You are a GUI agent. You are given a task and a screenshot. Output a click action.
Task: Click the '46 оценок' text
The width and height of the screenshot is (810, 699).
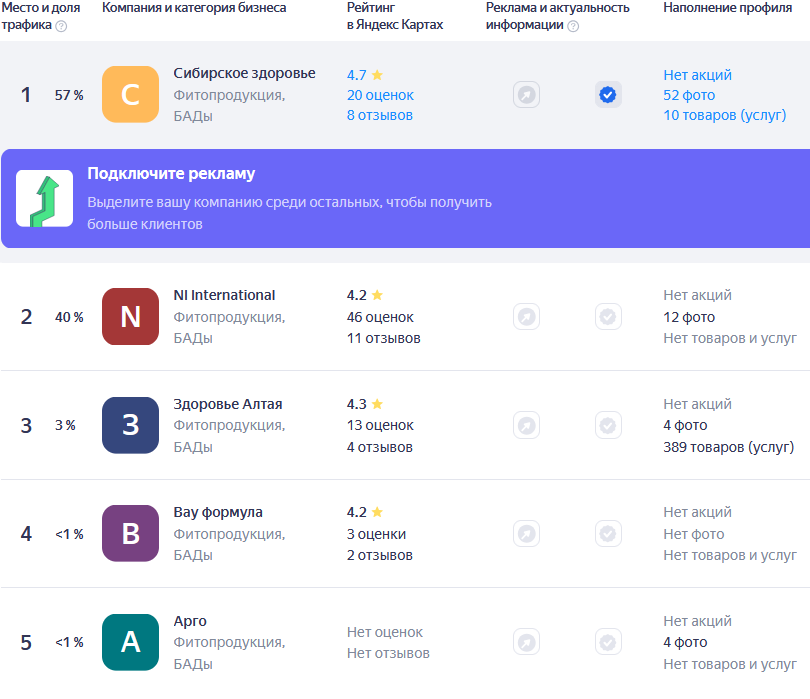pyautogui.click(x=380, y=317)
